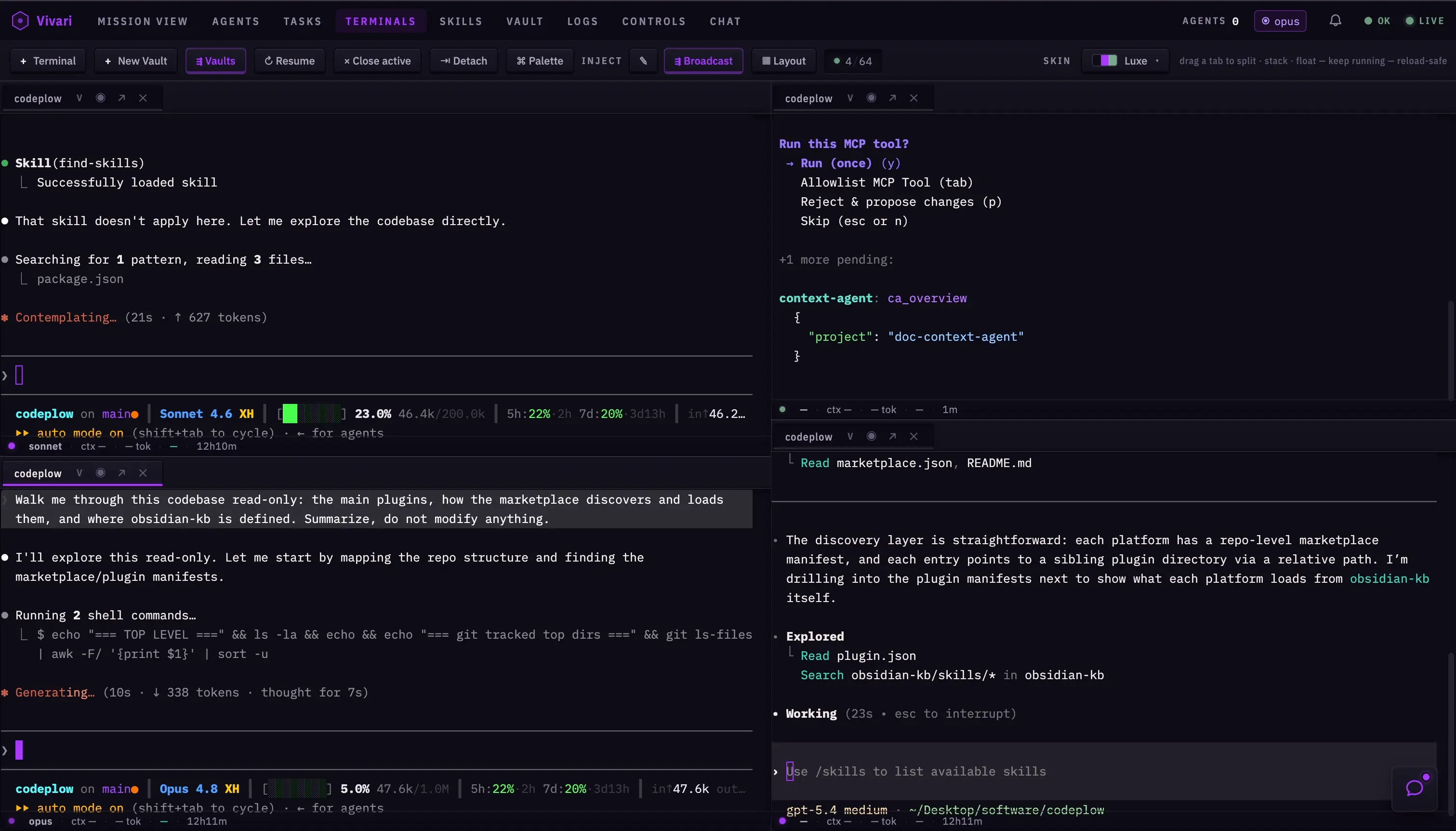The image size is (1456, 831).
Task: Click 'Skill(find-skills)' entry
Action: click(x=80, y=163)
